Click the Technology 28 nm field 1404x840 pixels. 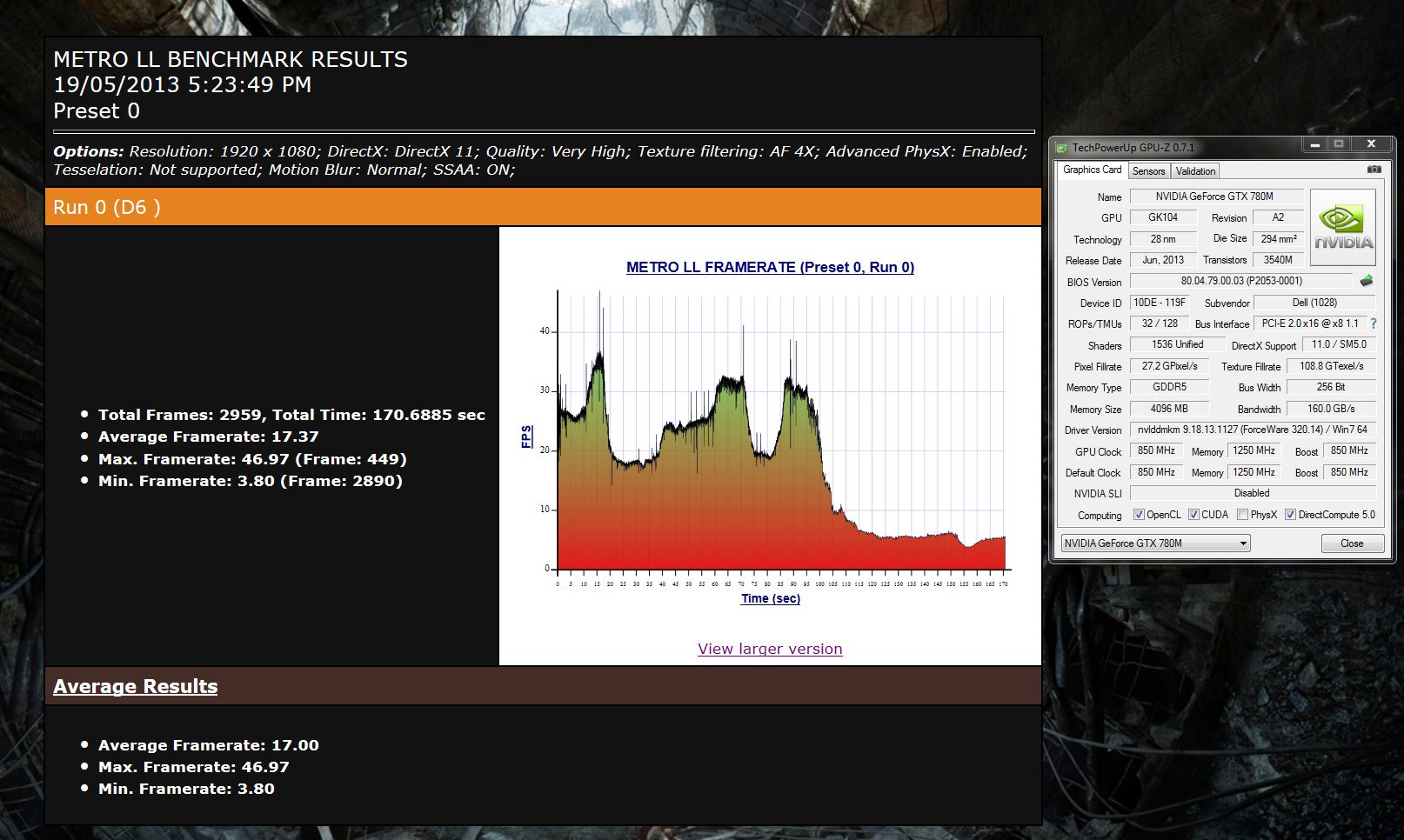click(x=1163, y=239)
